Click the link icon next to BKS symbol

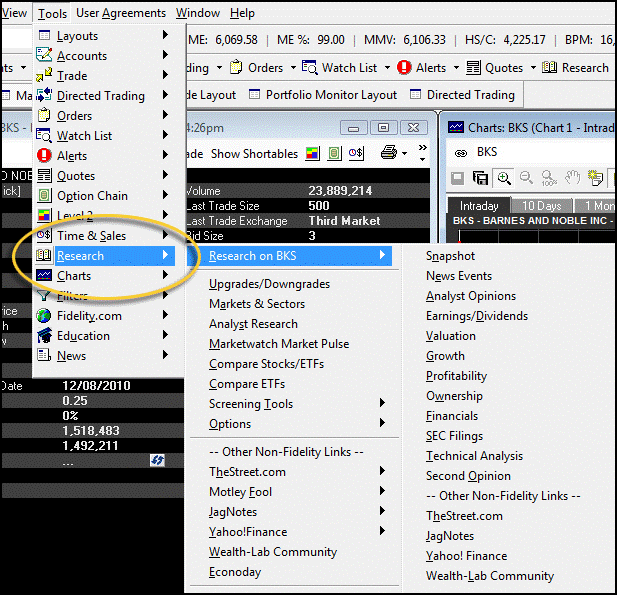[460, 153]
